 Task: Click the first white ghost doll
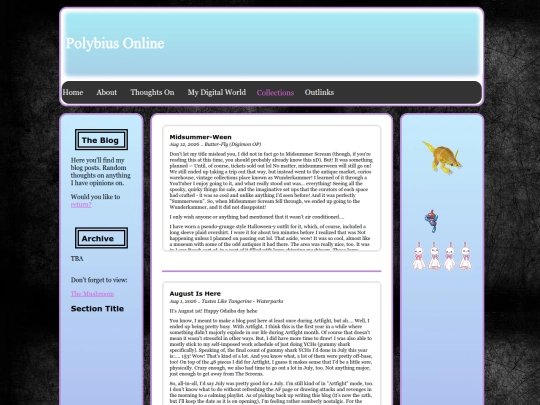coord(419,256)
